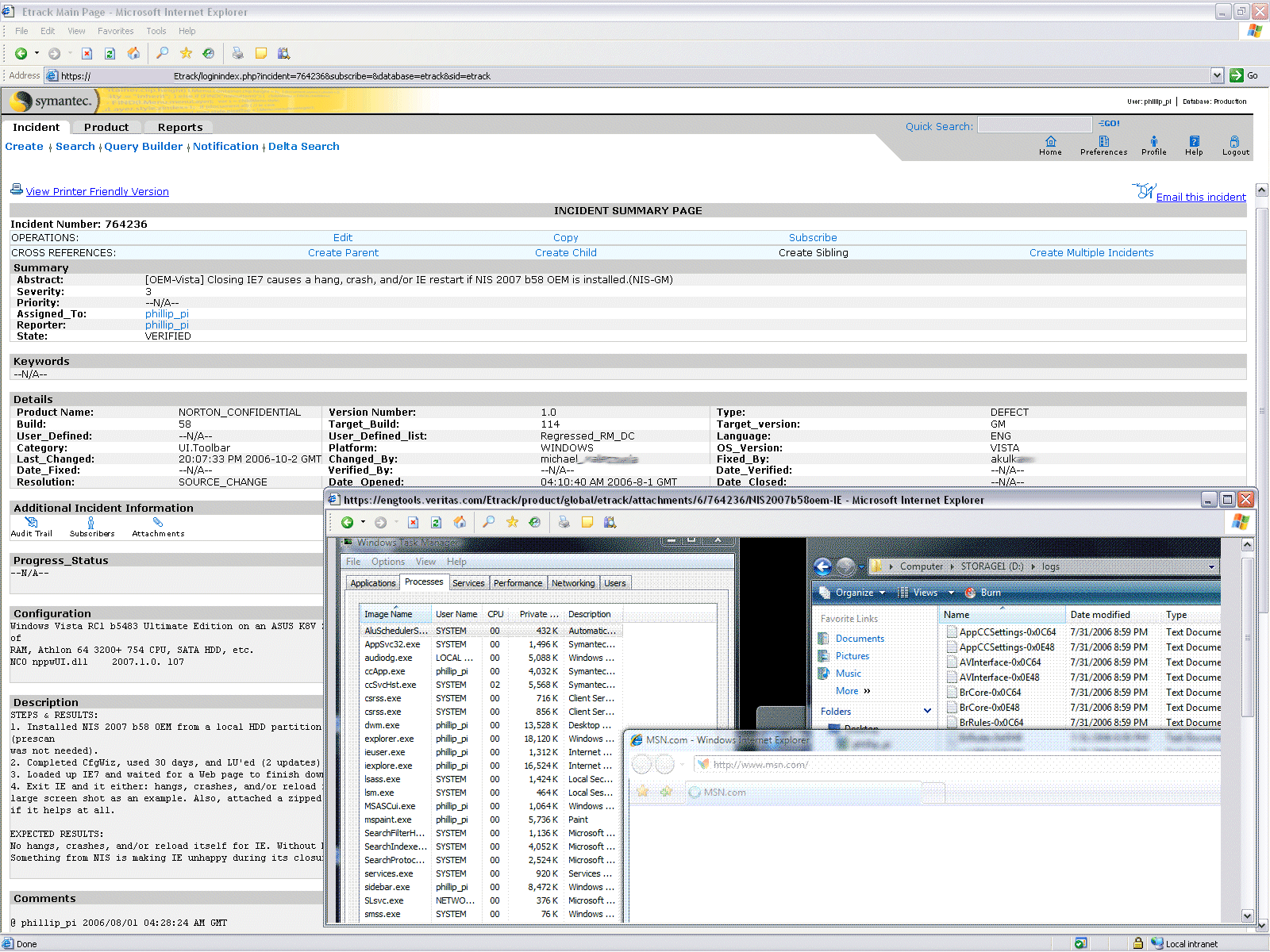The image size is (1270, 952).
Task: Click attachment window vertical scrollbar down arrow
Action: coord(1247,916)
